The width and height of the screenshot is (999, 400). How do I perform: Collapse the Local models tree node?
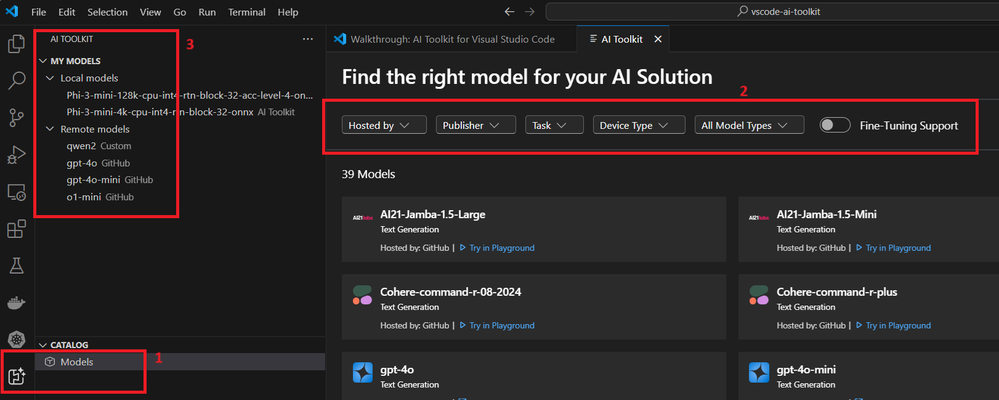pos(51,78)
